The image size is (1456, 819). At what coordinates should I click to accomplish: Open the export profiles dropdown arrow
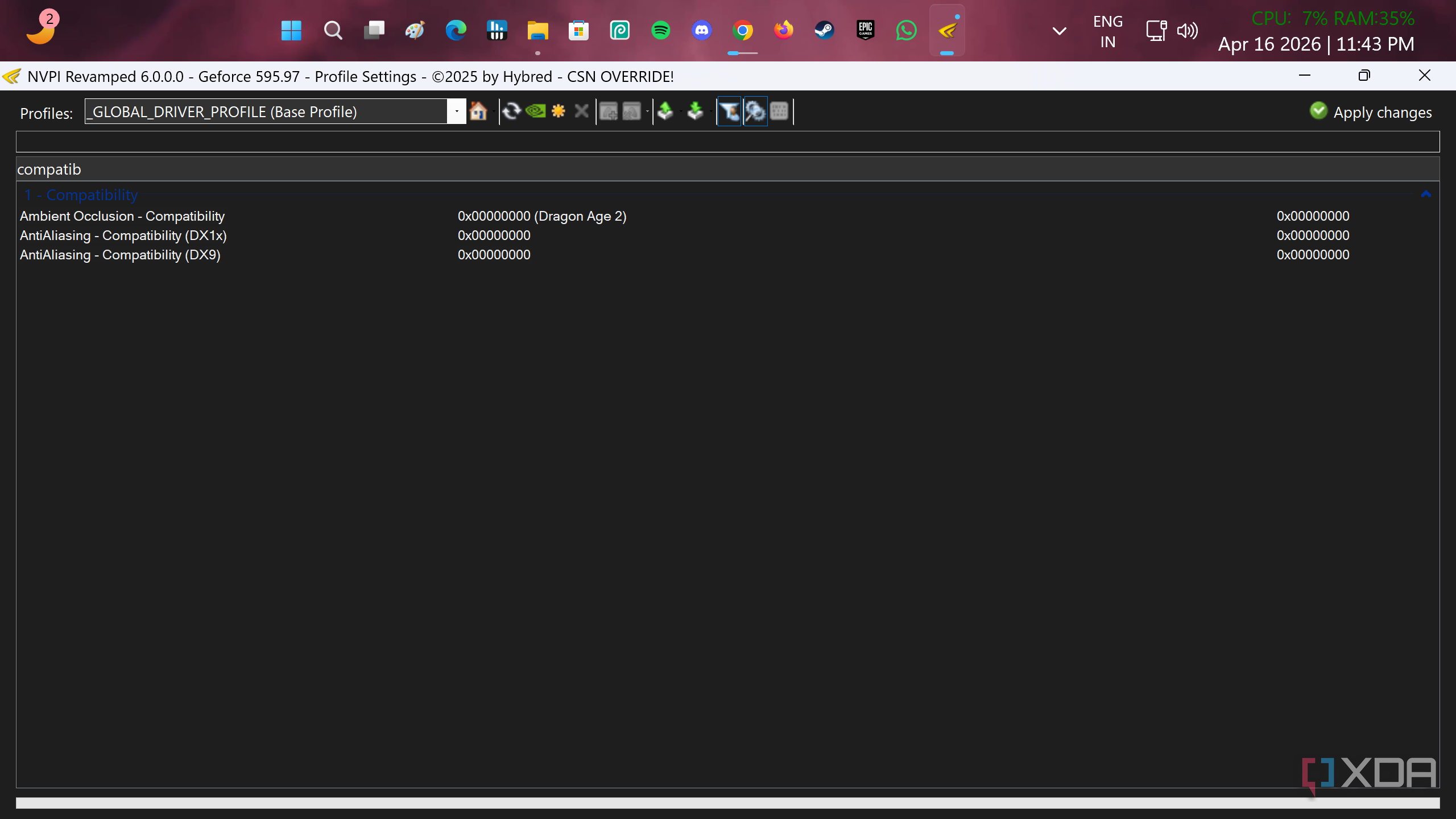pos(681,111)
